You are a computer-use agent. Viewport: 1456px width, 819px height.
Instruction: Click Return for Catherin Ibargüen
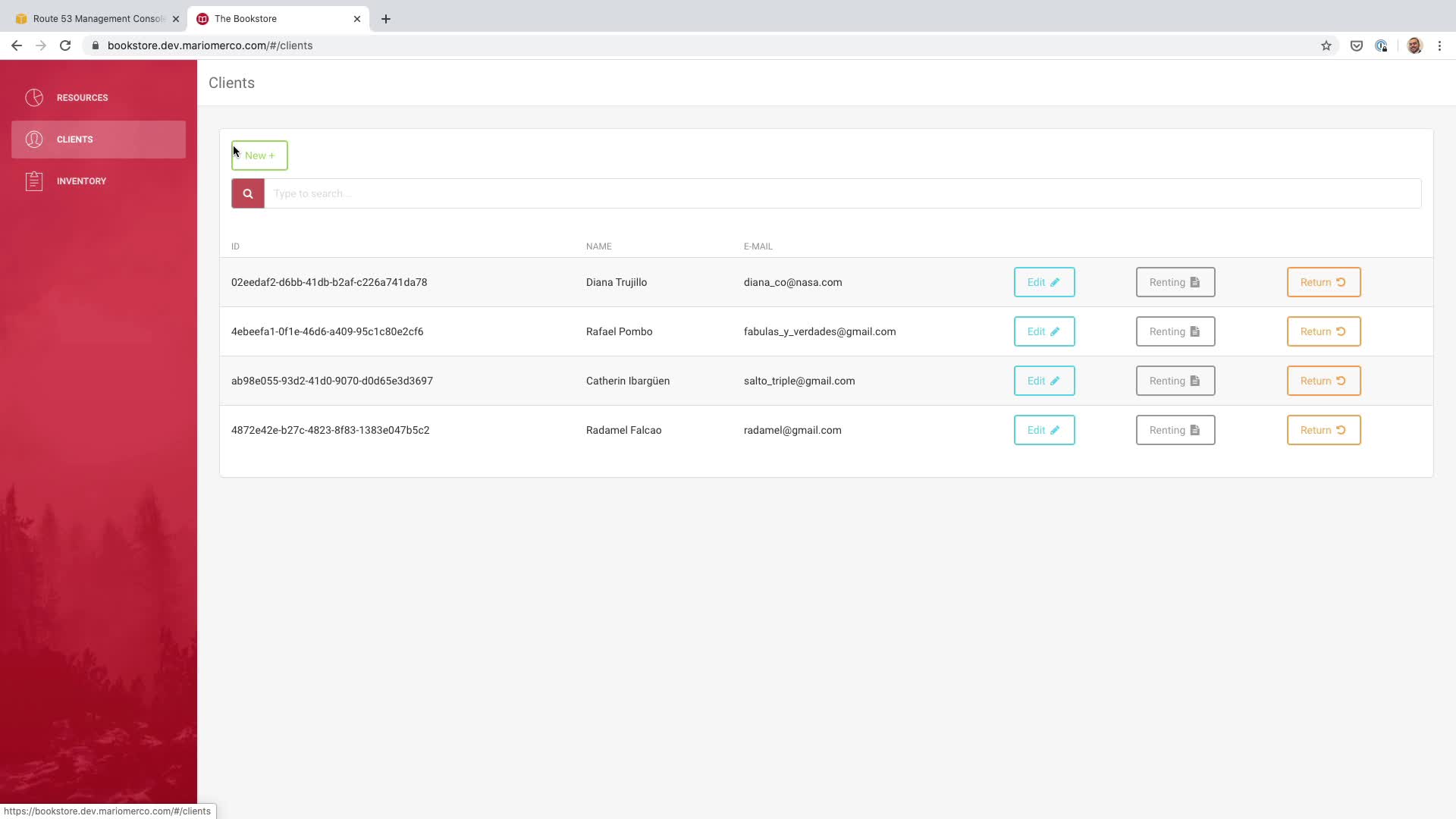click(1323, 381)
